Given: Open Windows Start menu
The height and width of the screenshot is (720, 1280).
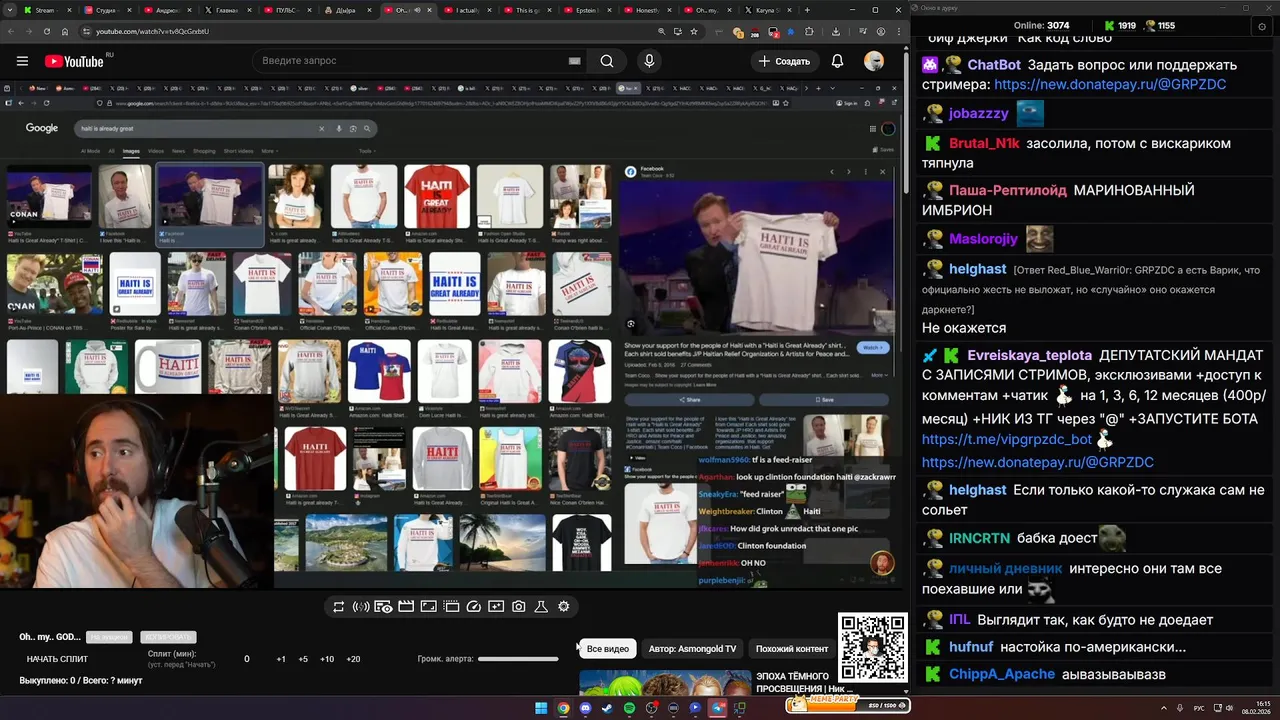Looking at the screenshot, I should tap(541, 708).
